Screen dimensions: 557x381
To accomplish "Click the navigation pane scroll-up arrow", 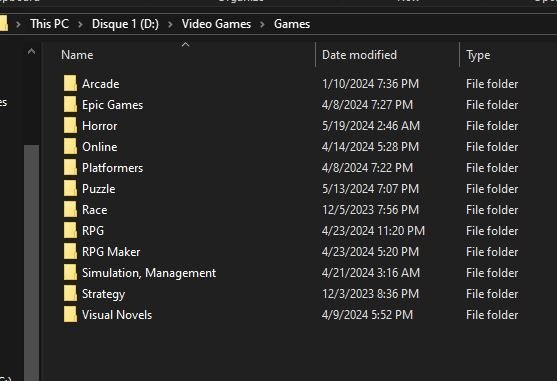I will (32, 52).
